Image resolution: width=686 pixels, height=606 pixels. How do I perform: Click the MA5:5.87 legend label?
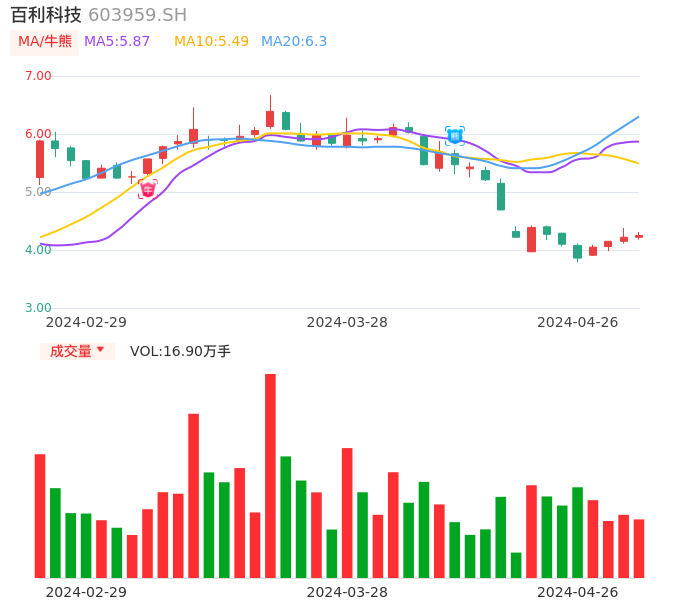click(117, 42)
